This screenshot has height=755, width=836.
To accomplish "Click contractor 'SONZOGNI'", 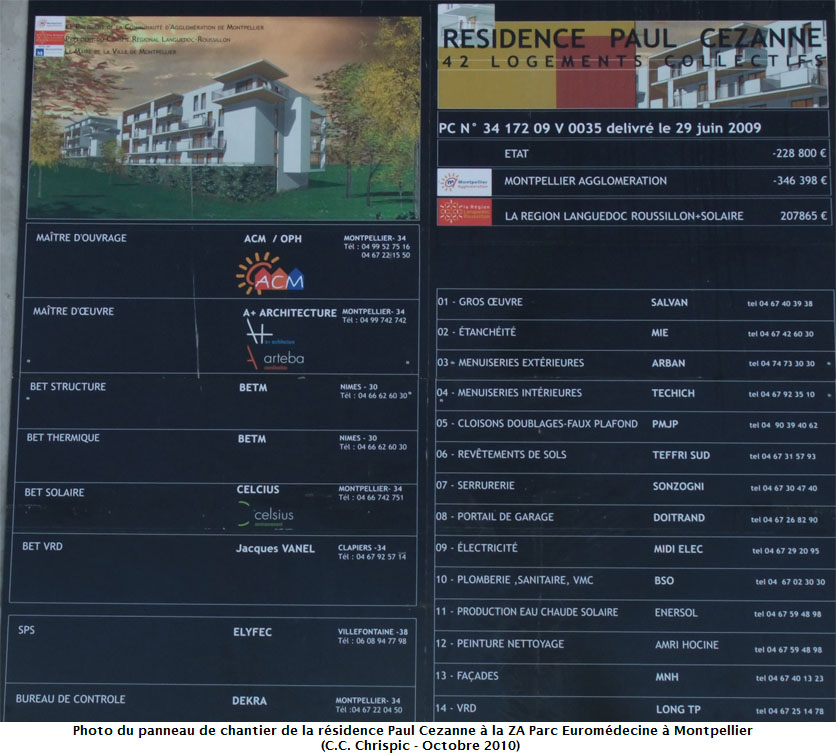I will 678,486.
